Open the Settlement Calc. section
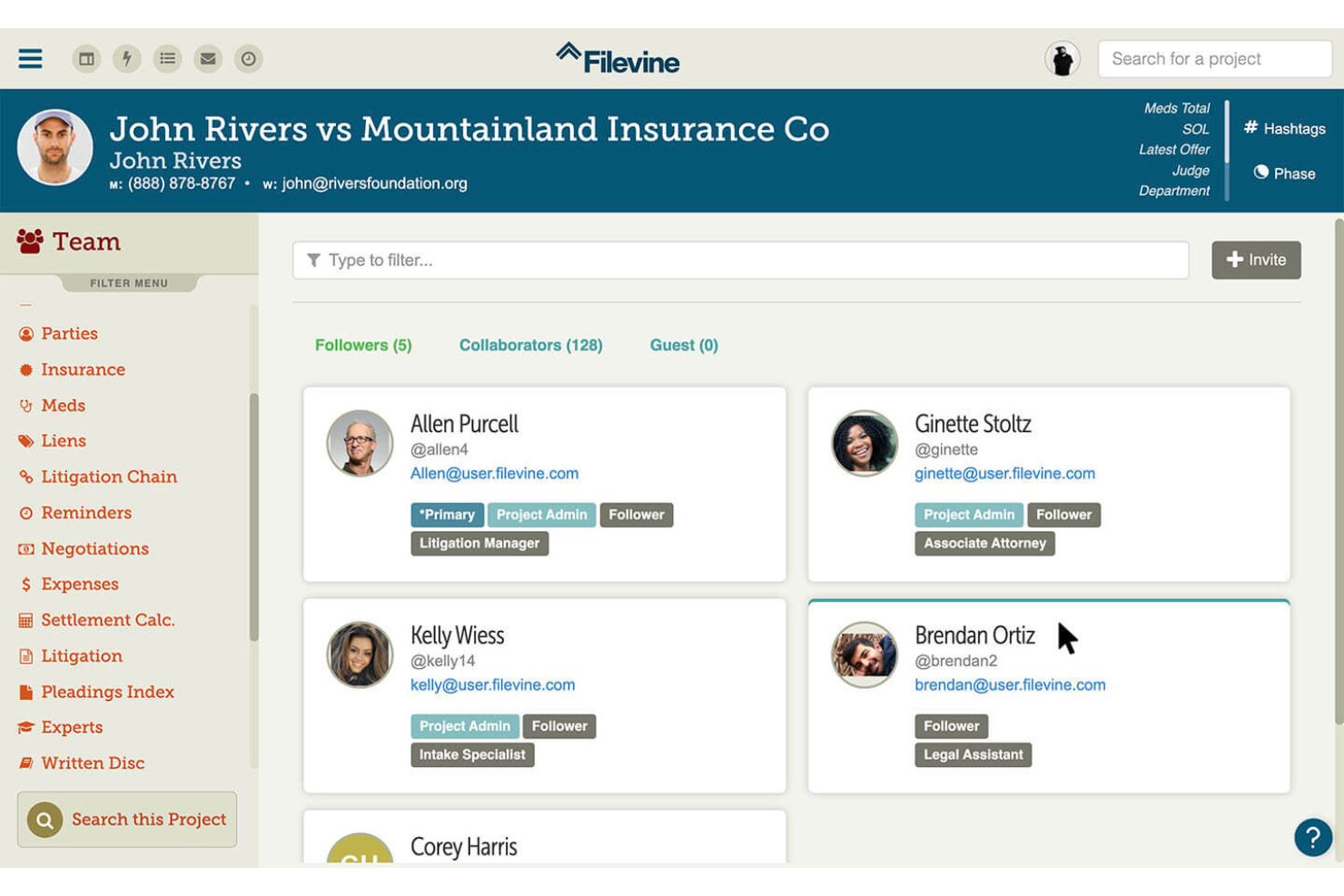This screenshot has width=1344, height=896. pos(108,619)
